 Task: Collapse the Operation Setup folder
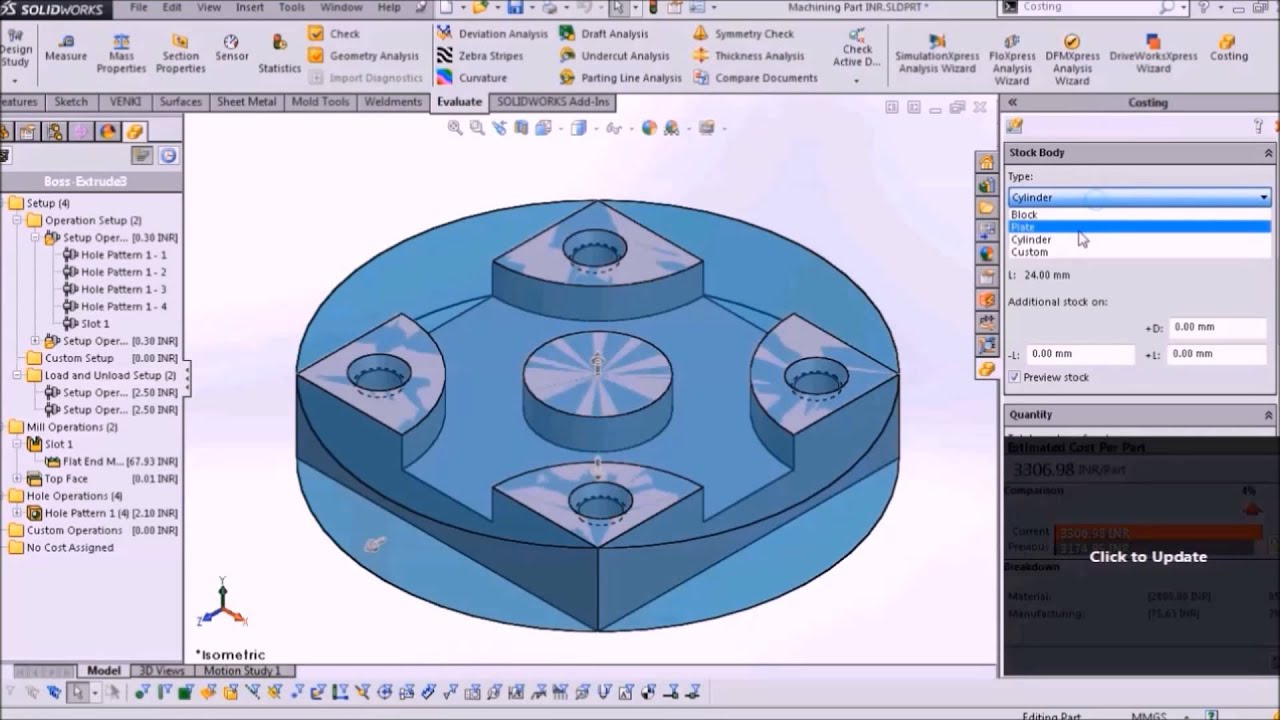[x=17, y=220]
